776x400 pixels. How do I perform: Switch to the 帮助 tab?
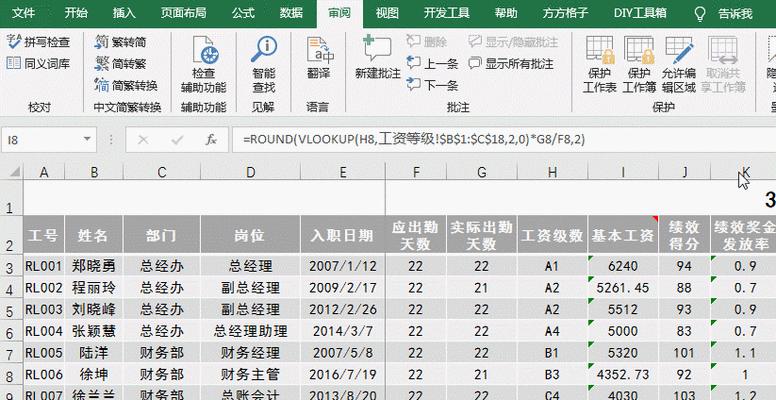pyautogui.click(x=506, y=13)
